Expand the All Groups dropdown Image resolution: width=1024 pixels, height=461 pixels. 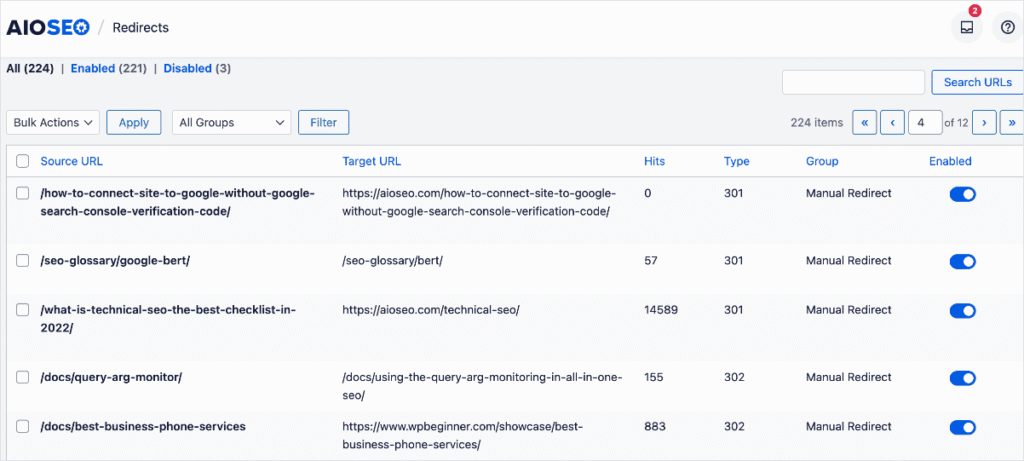[231, 122]
